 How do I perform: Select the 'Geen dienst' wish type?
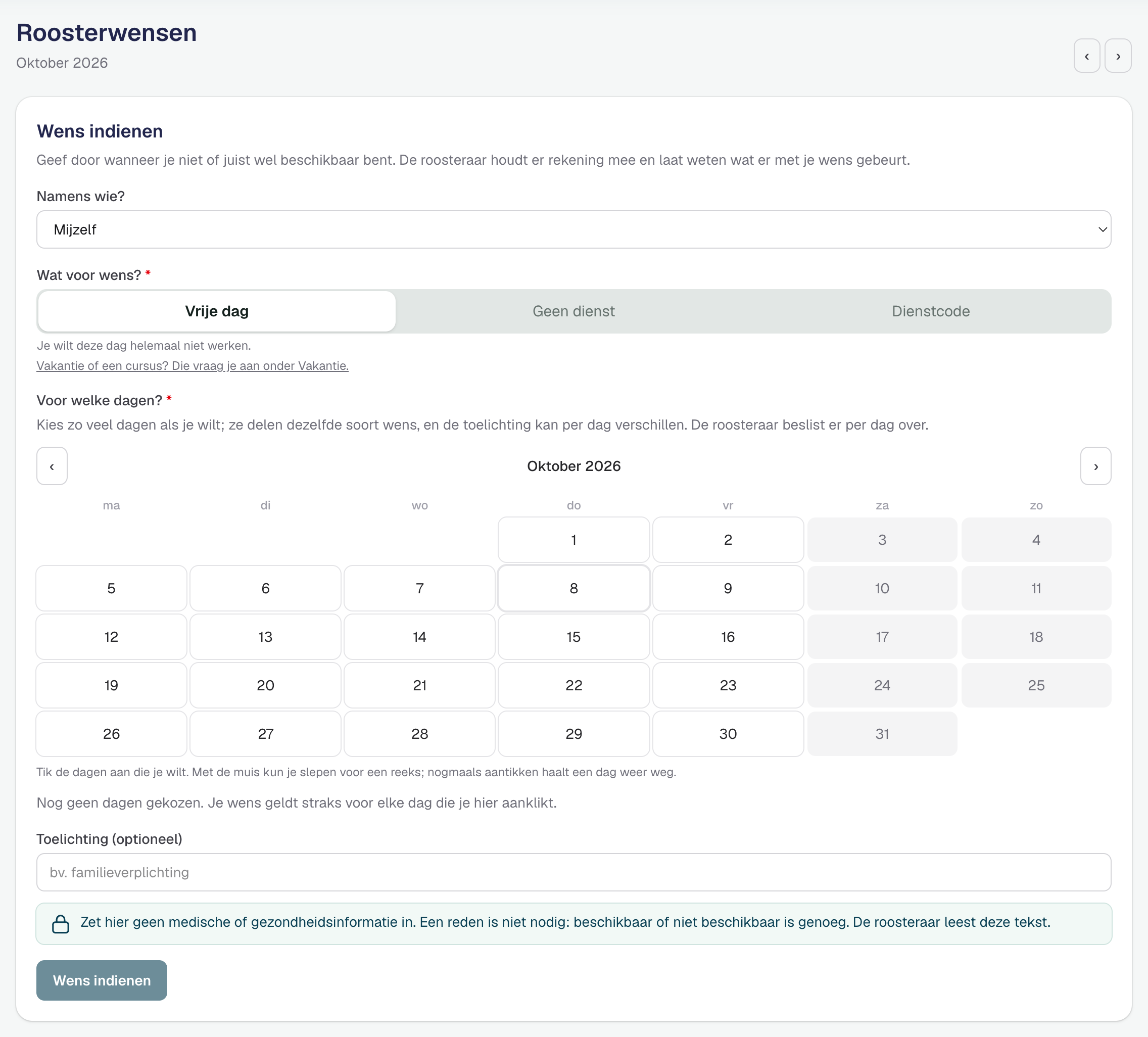tap(573, 311)
